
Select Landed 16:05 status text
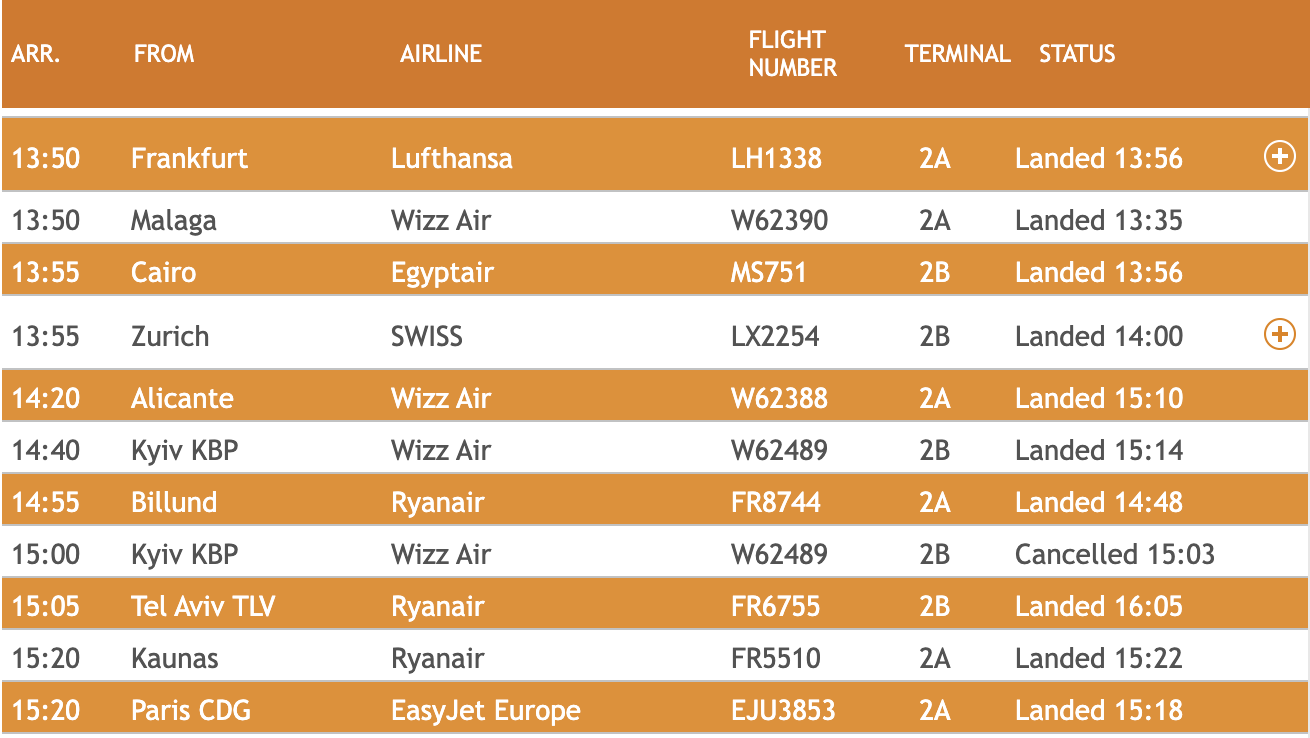click(x=1099, y=606)
